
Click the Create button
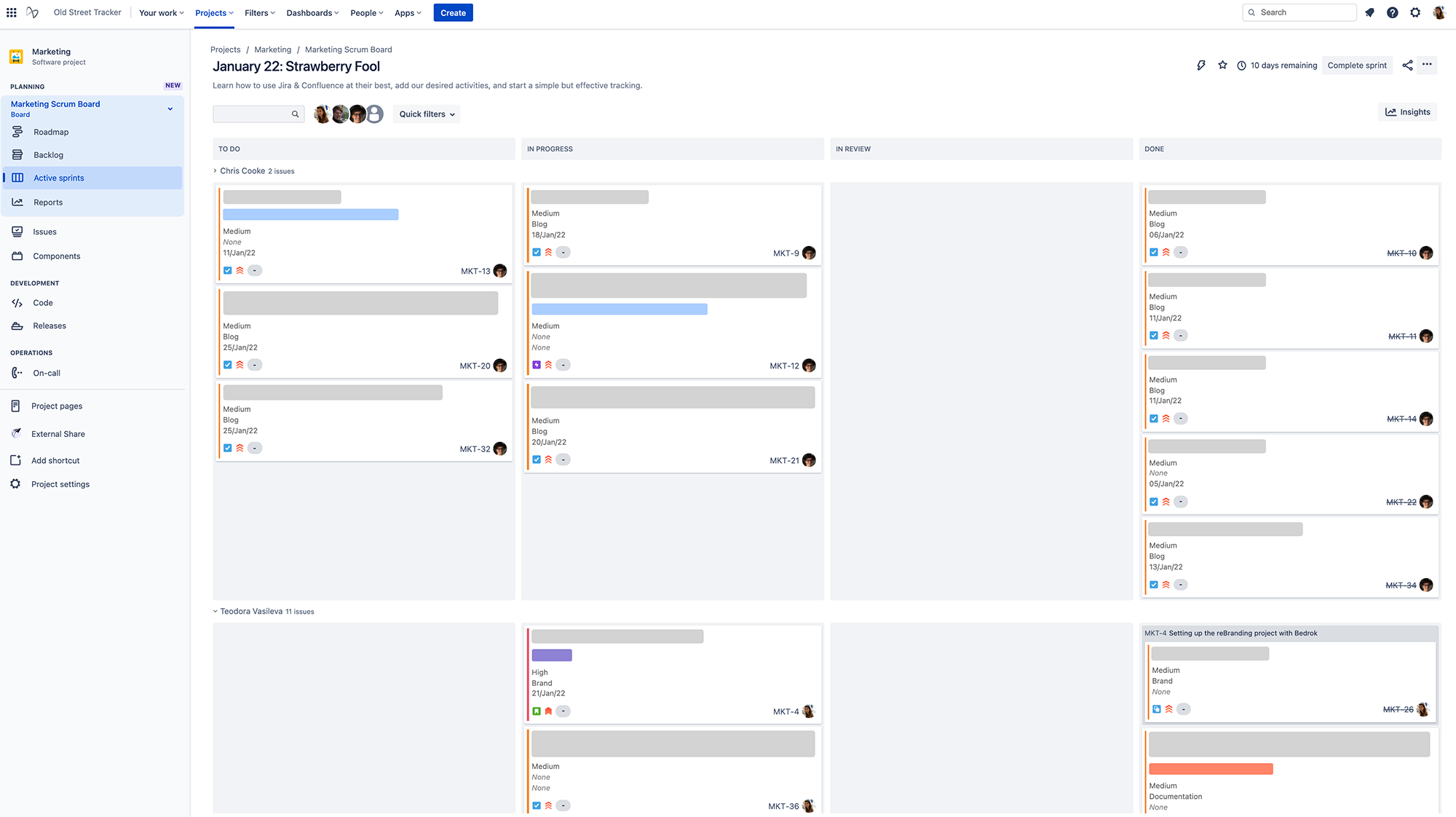453,13
